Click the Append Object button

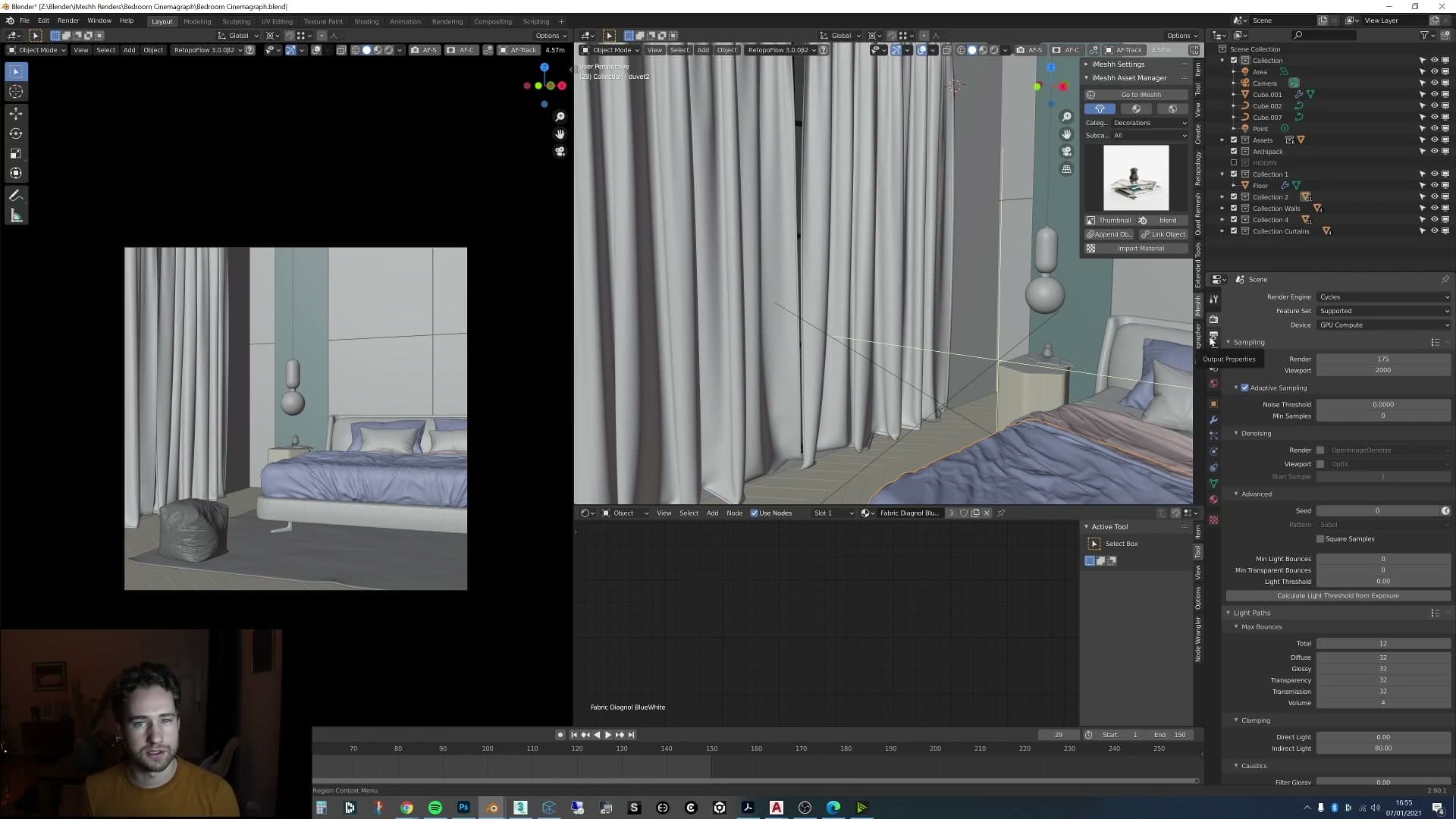1109,234
